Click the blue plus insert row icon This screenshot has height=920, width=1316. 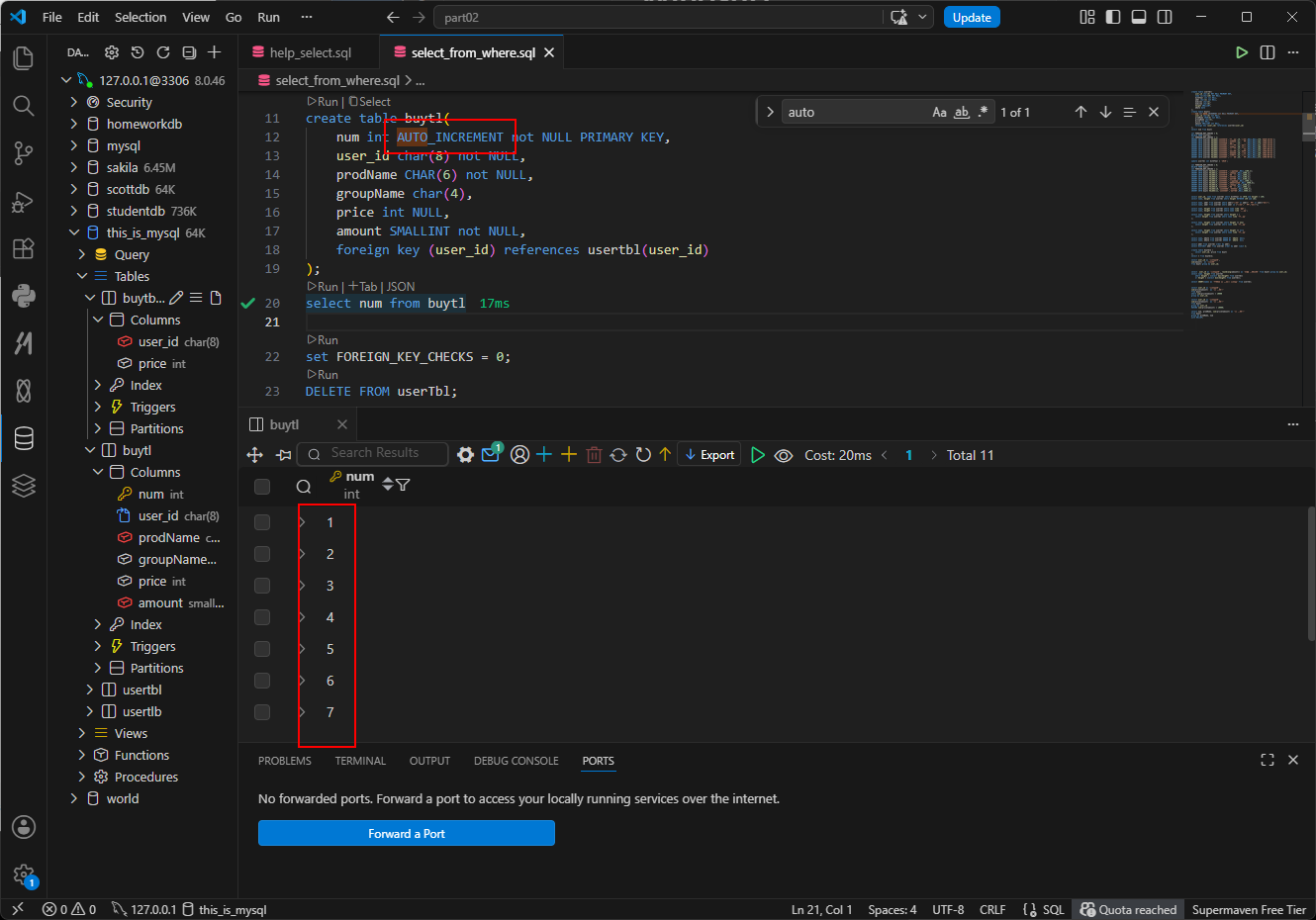544,454
